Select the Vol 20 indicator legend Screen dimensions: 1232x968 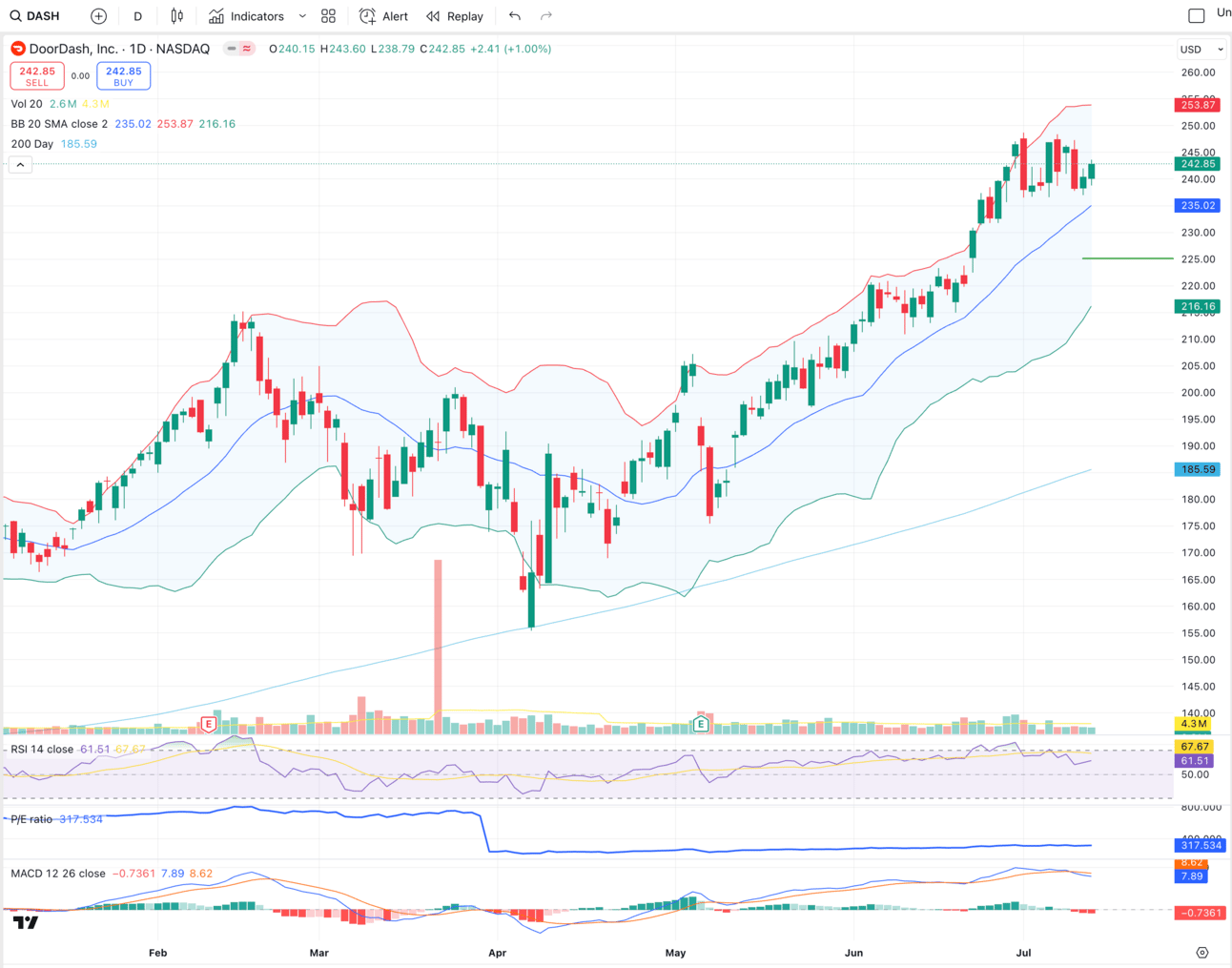[27, 104]
